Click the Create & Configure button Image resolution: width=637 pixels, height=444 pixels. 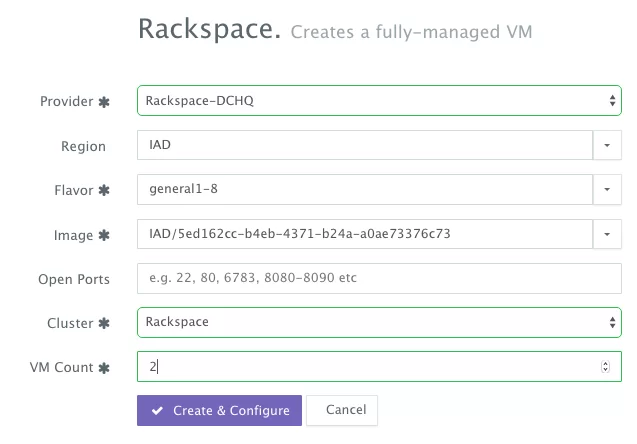coord(219,410)
